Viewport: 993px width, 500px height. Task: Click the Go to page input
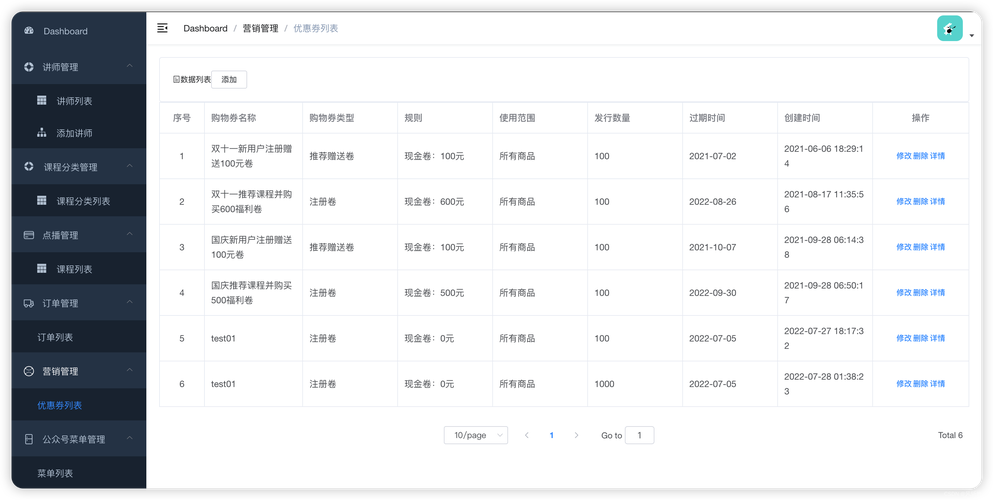pyautogui.click(x=640, y=435)
